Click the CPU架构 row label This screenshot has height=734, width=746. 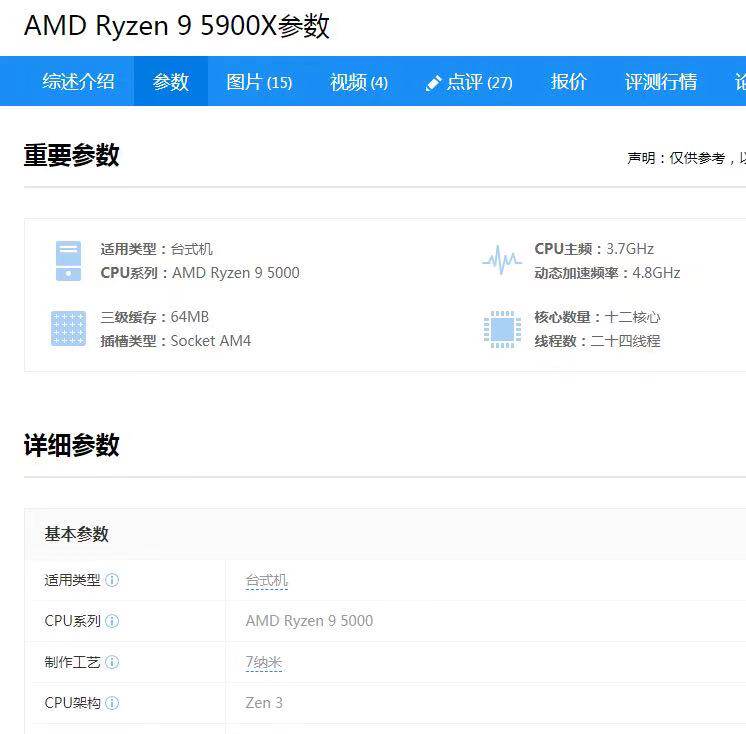72,703
